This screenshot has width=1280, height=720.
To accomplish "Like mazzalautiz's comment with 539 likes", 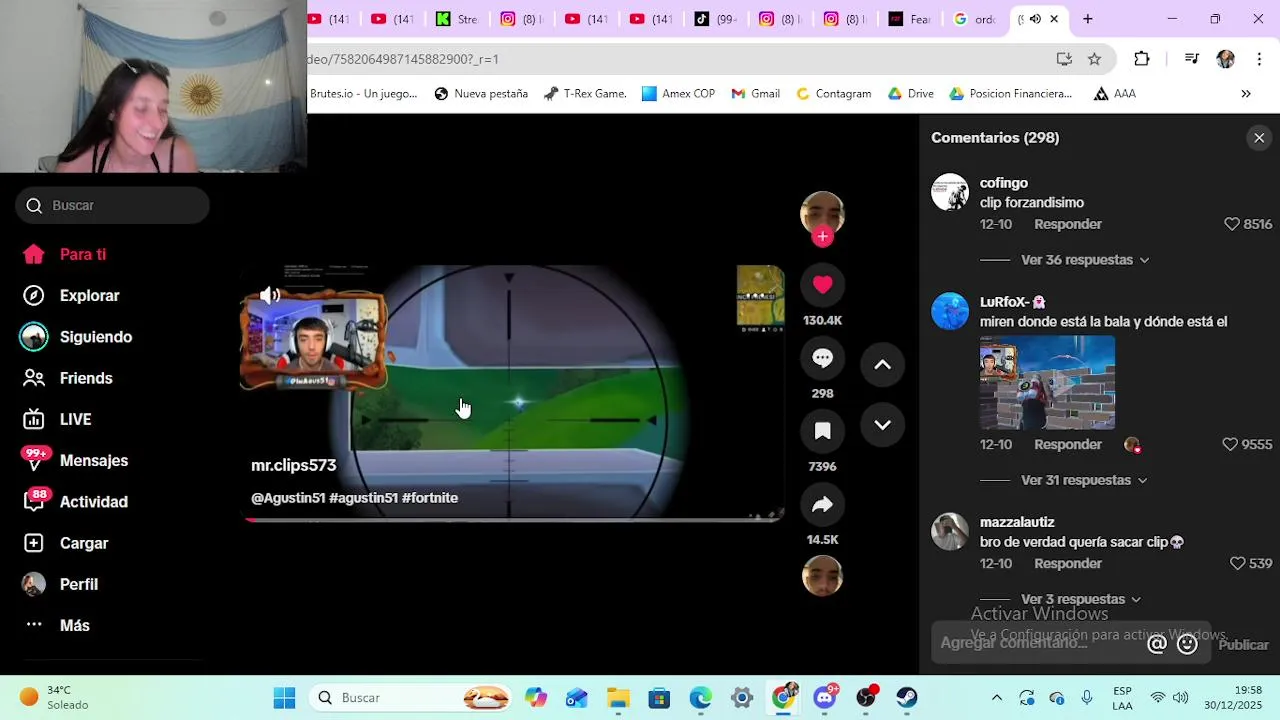I will (x=1237, y=564).
